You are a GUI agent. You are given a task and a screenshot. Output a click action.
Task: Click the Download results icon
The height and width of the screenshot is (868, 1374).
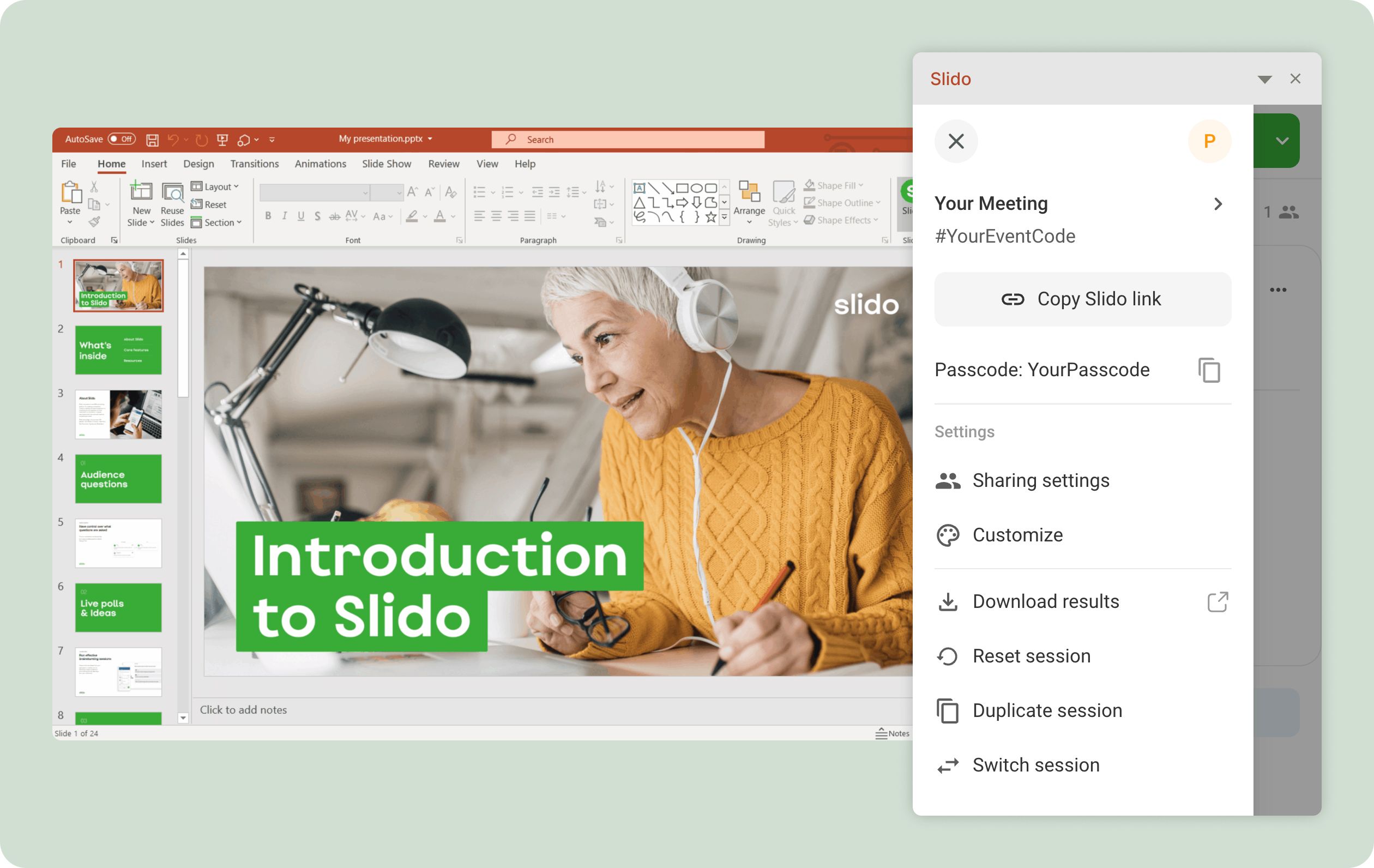pos(947,601)
